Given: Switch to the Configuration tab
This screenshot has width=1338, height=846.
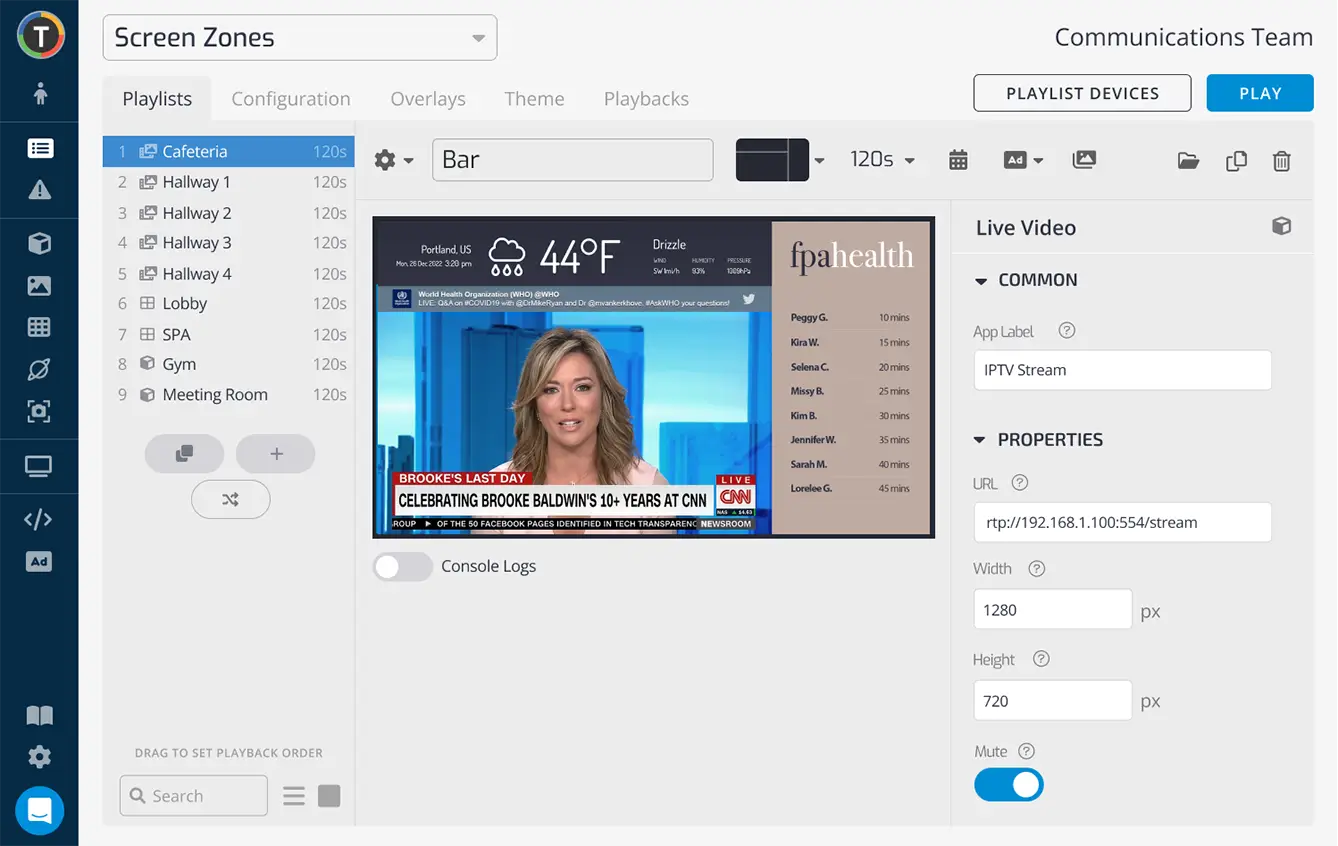Looking at the screenshot, I should (291, 99).
